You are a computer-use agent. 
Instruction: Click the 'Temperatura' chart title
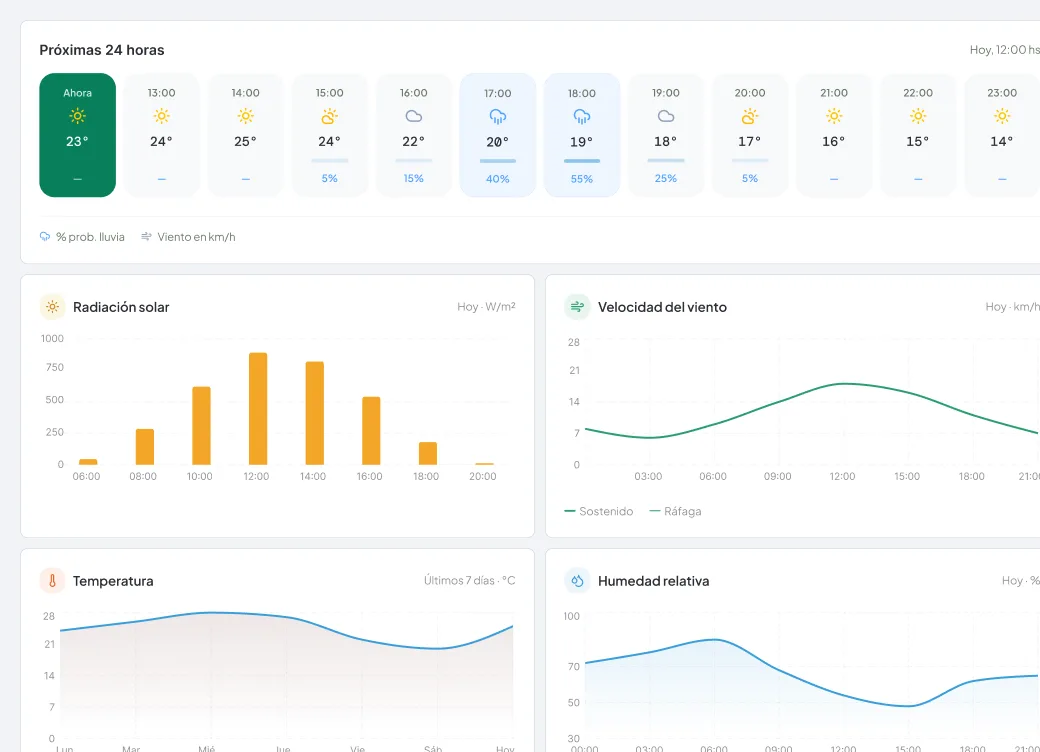pos(113,581)
